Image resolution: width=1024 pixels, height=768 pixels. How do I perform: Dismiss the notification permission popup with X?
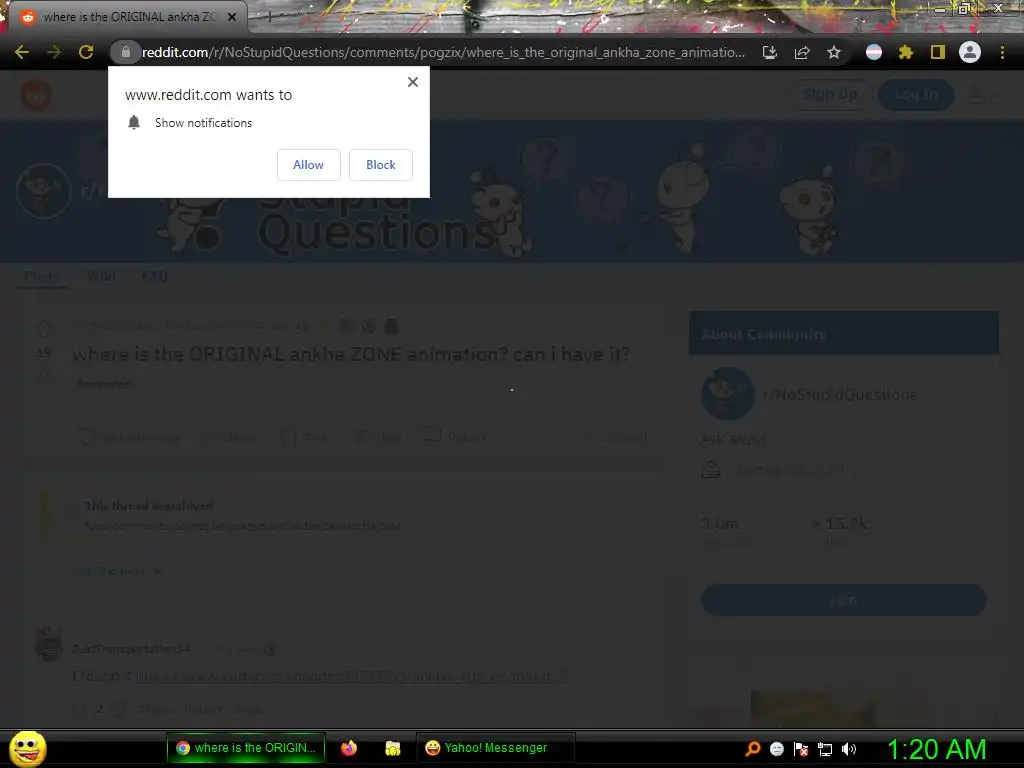point(413,82)
